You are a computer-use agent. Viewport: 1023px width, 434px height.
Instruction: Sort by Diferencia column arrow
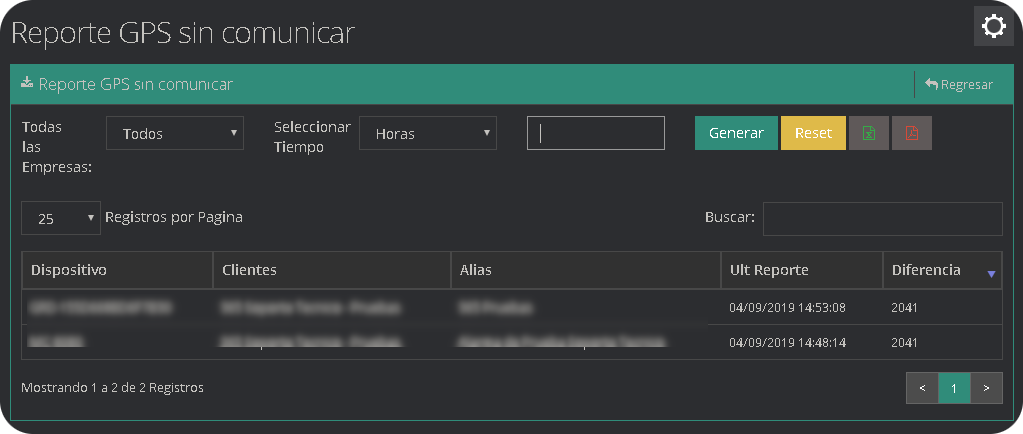click(991, 273)
